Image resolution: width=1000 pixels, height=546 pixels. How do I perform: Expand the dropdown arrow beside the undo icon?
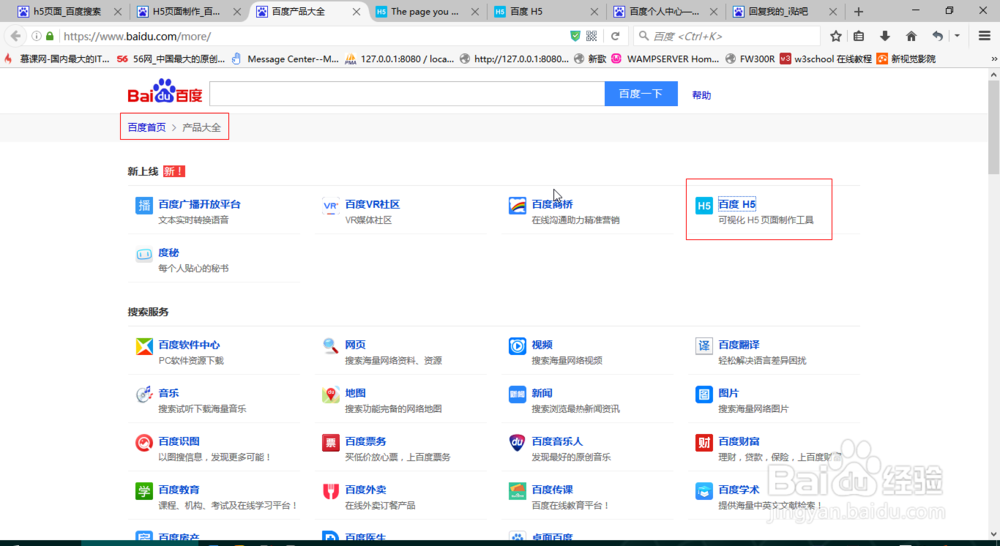[957, 36]
